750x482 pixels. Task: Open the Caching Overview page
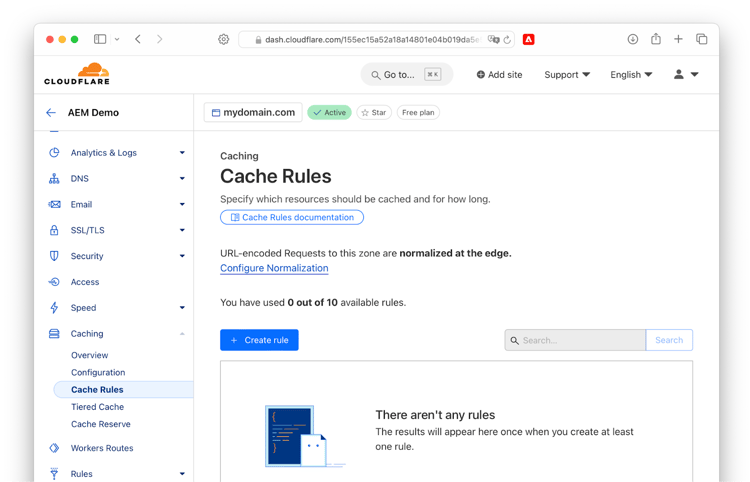point(89,355)
